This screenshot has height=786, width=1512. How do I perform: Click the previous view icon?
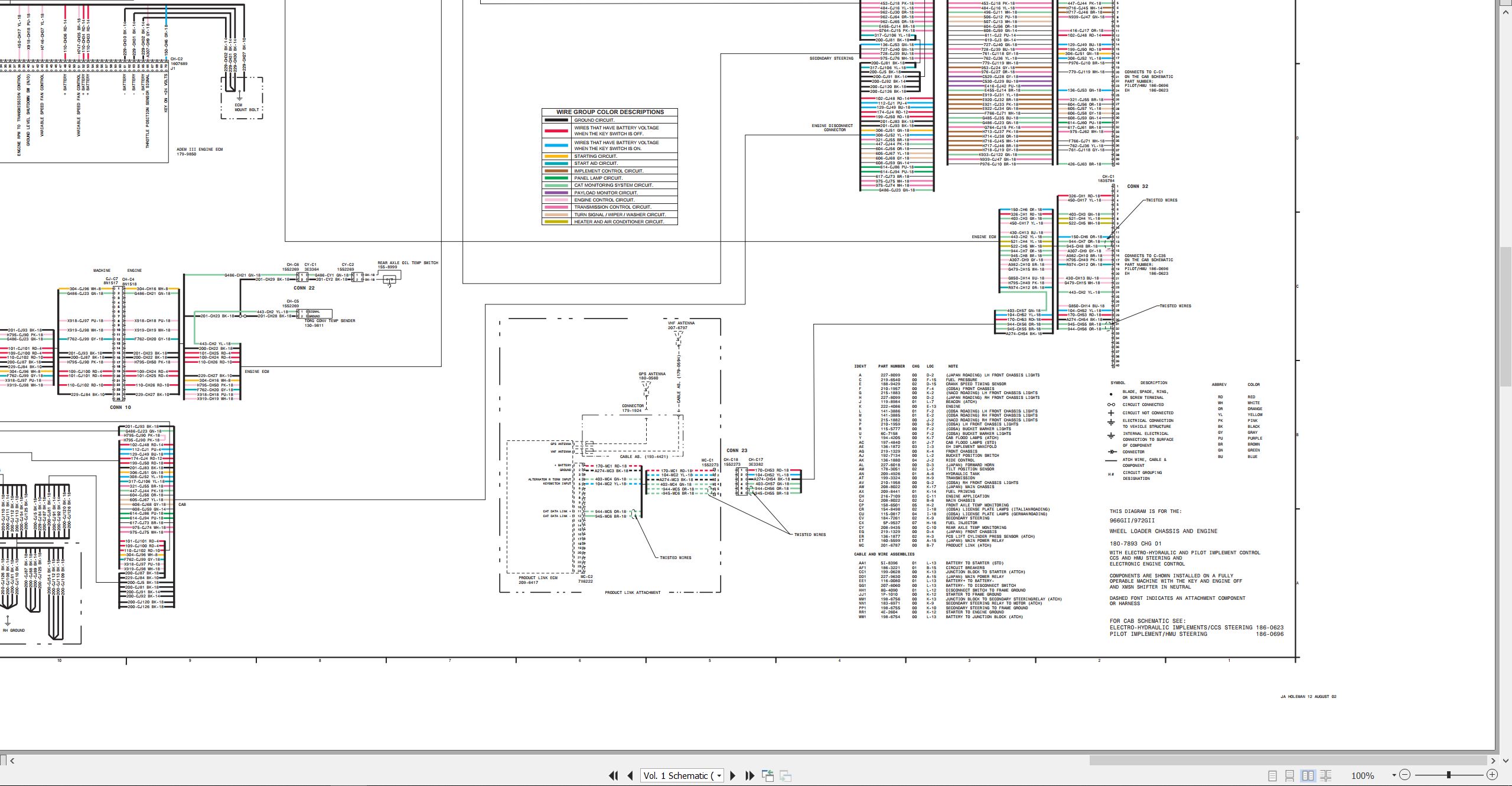click(768, 775)
